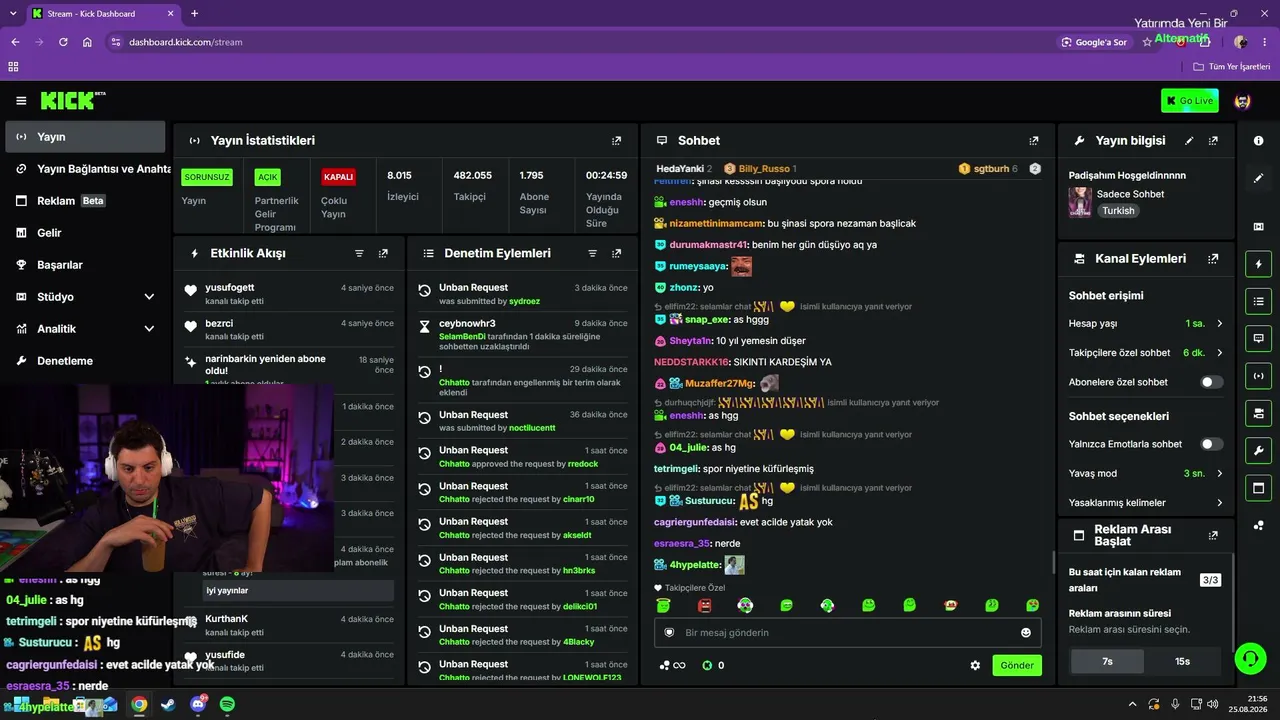
Task: Select the 15s ad break duration
Action: (x=1182, y=661)
